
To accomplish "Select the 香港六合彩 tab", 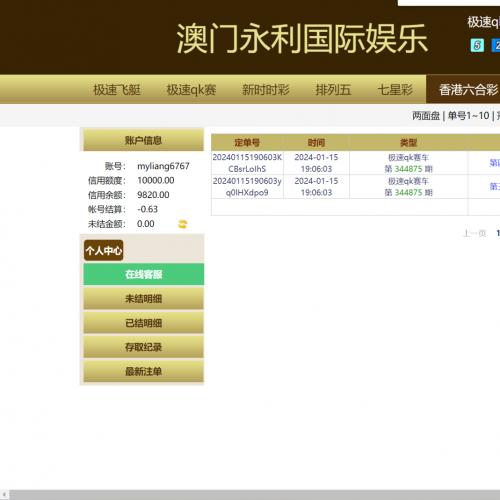I will click(463, 89).
